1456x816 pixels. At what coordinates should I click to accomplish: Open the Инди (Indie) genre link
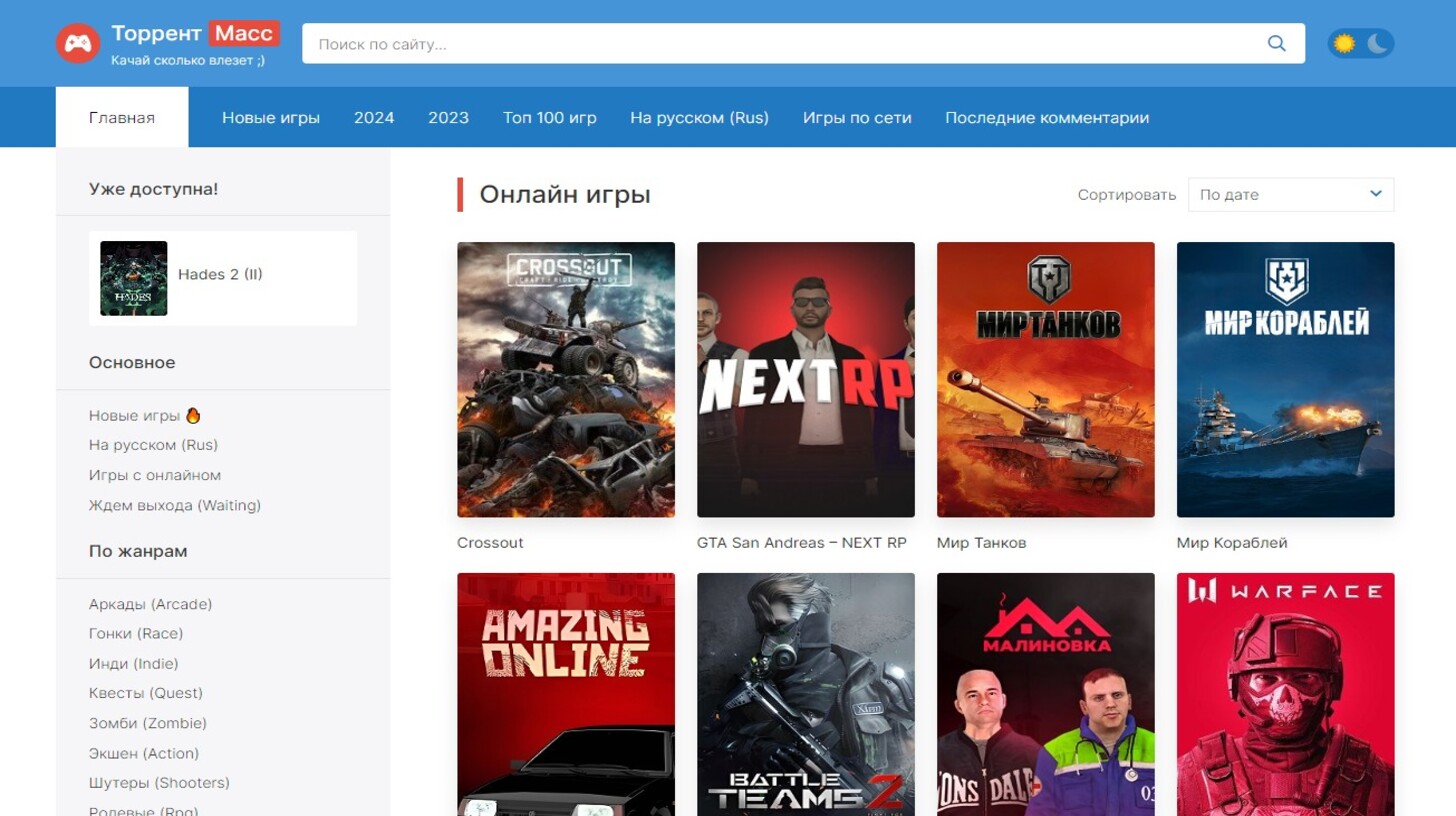pos(134,663)
